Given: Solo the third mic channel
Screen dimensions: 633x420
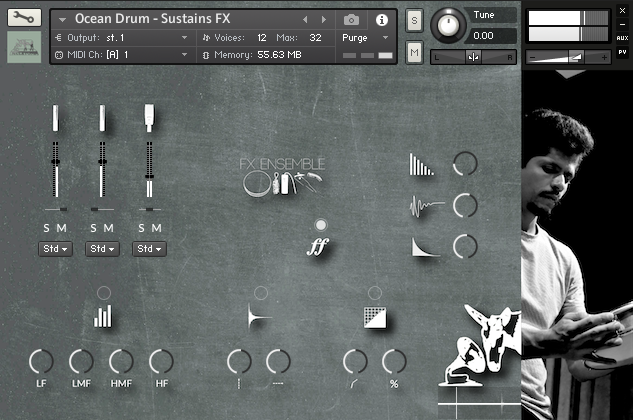Looking at the screenshot, I should click(x=141, y=228).
